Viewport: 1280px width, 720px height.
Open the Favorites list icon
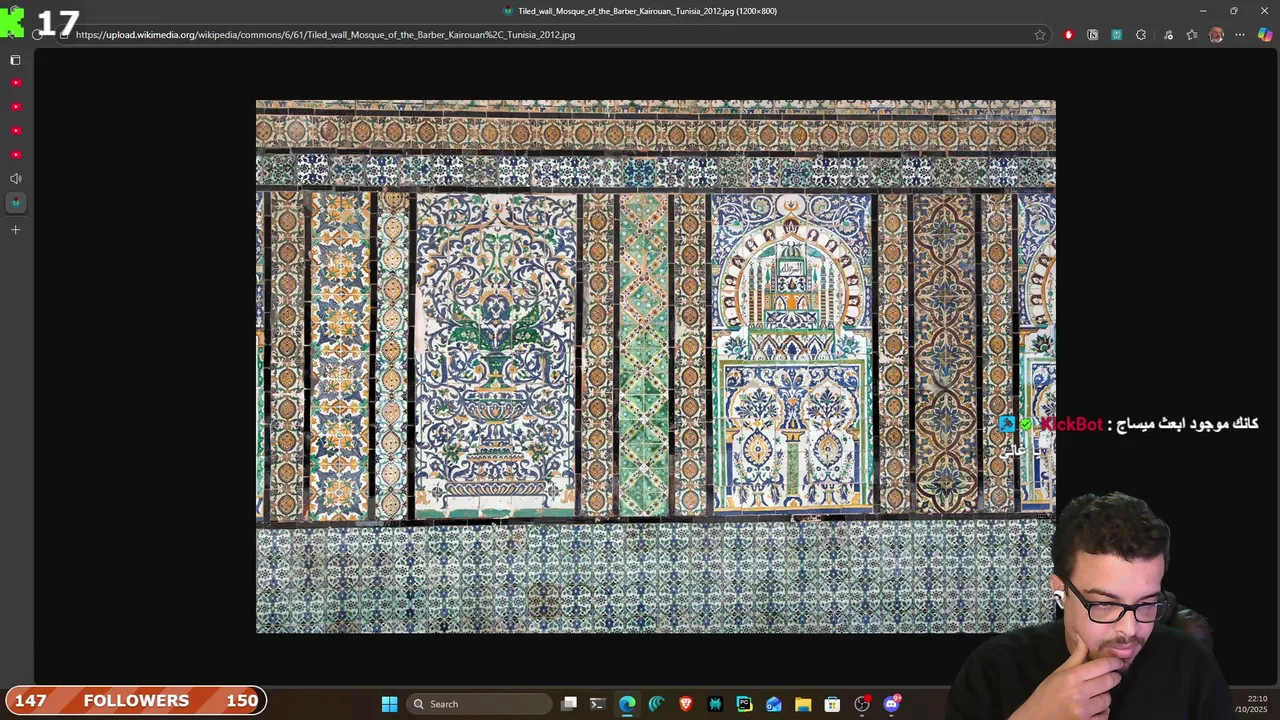[x=1192, y=35]
